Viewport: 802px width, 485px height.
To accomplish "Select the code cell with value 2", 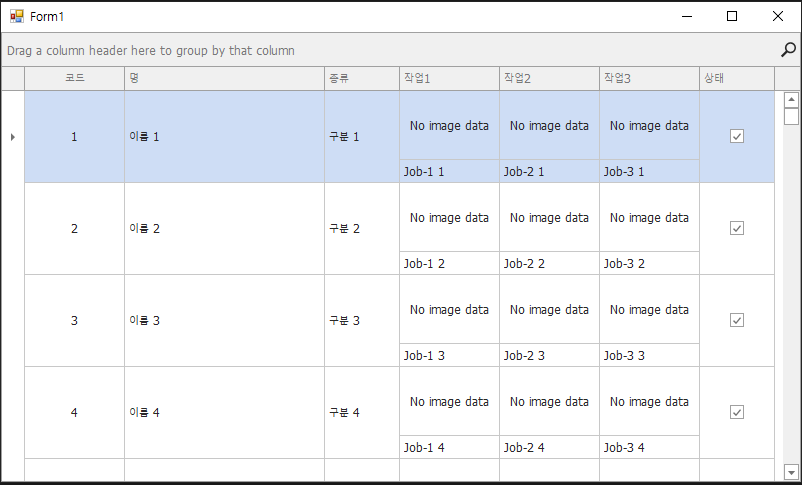I will click(75, 229).
